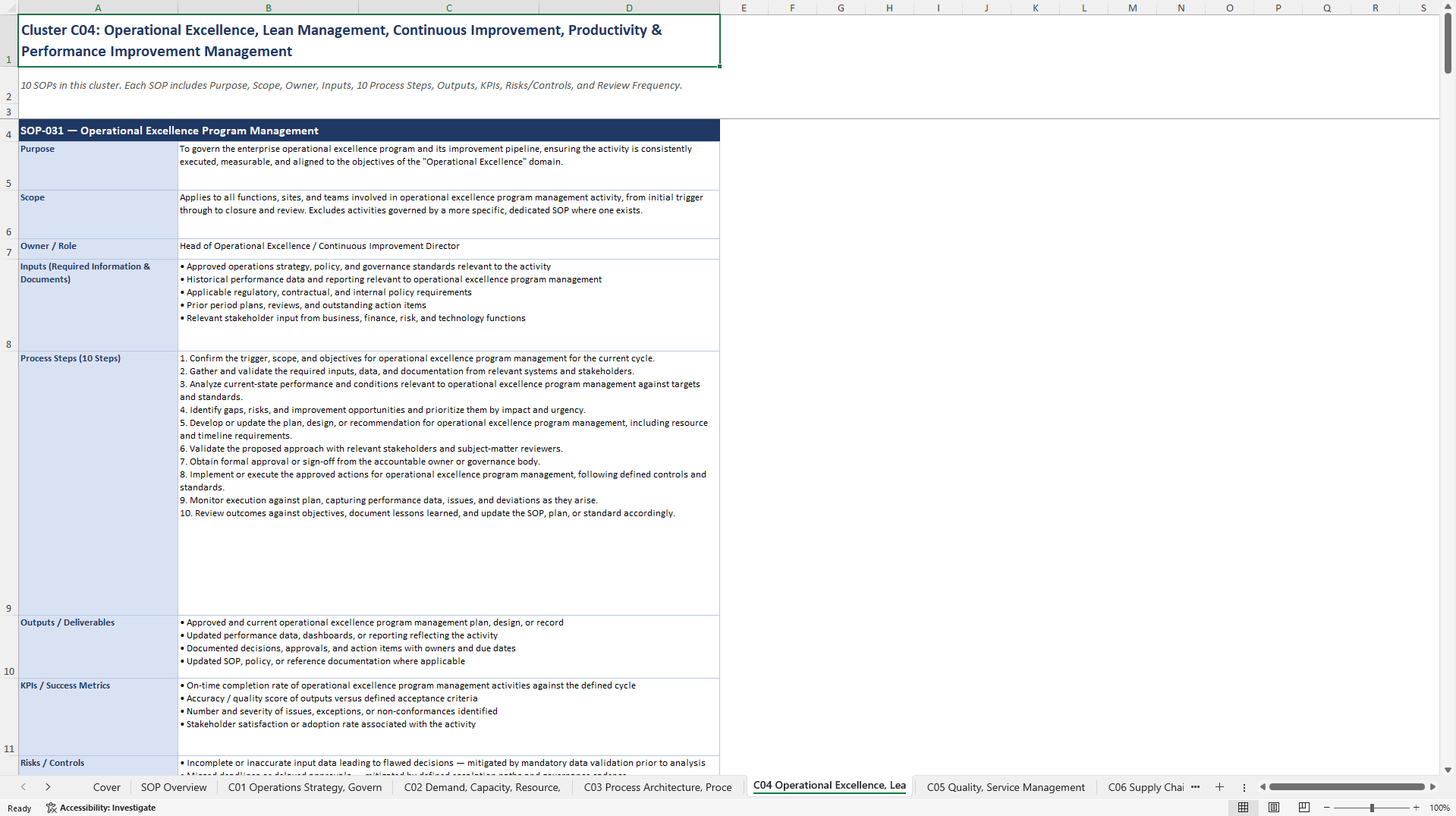Click the Ready status indicator

click(x=20, y=808)
